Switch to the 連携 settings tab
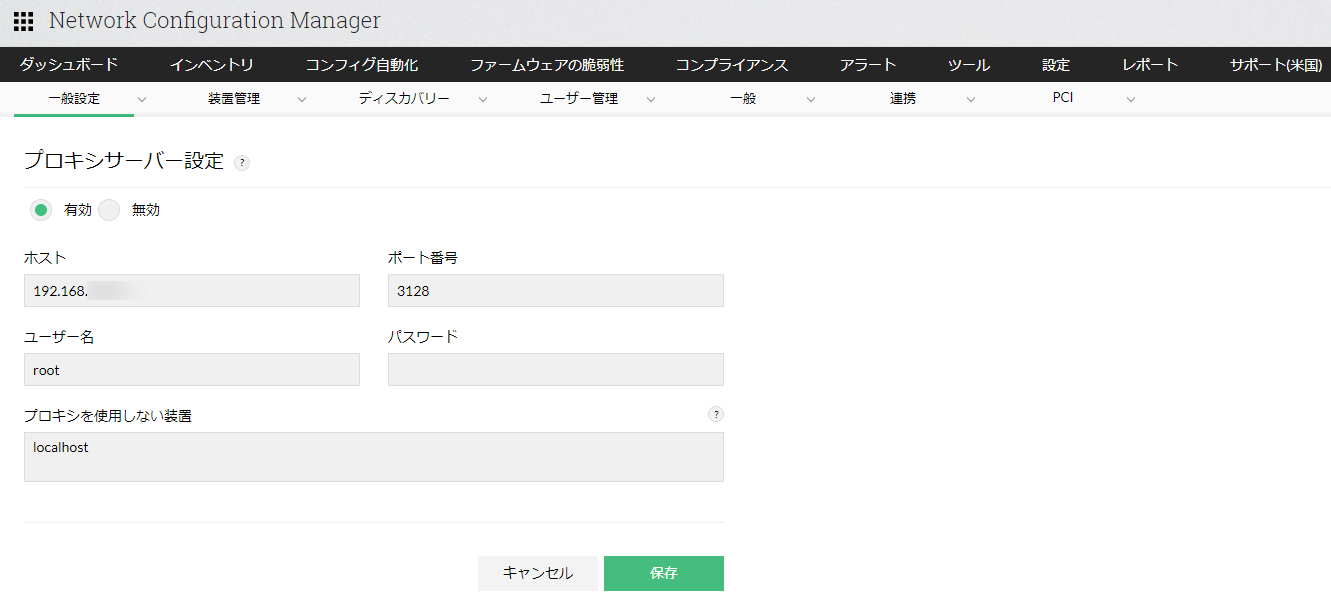1331x609 pixels. pyautogui.click(x=903, y=99)
